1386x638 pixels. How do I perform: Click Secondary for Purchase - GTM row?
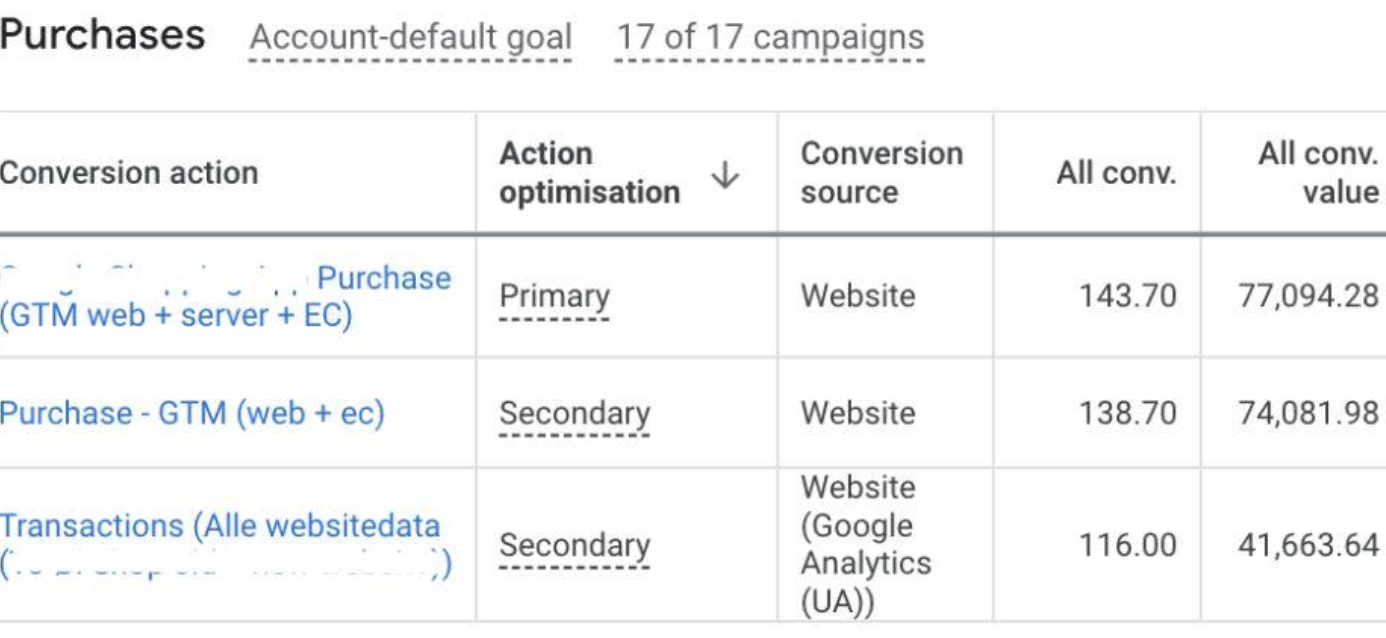(574, 413)
